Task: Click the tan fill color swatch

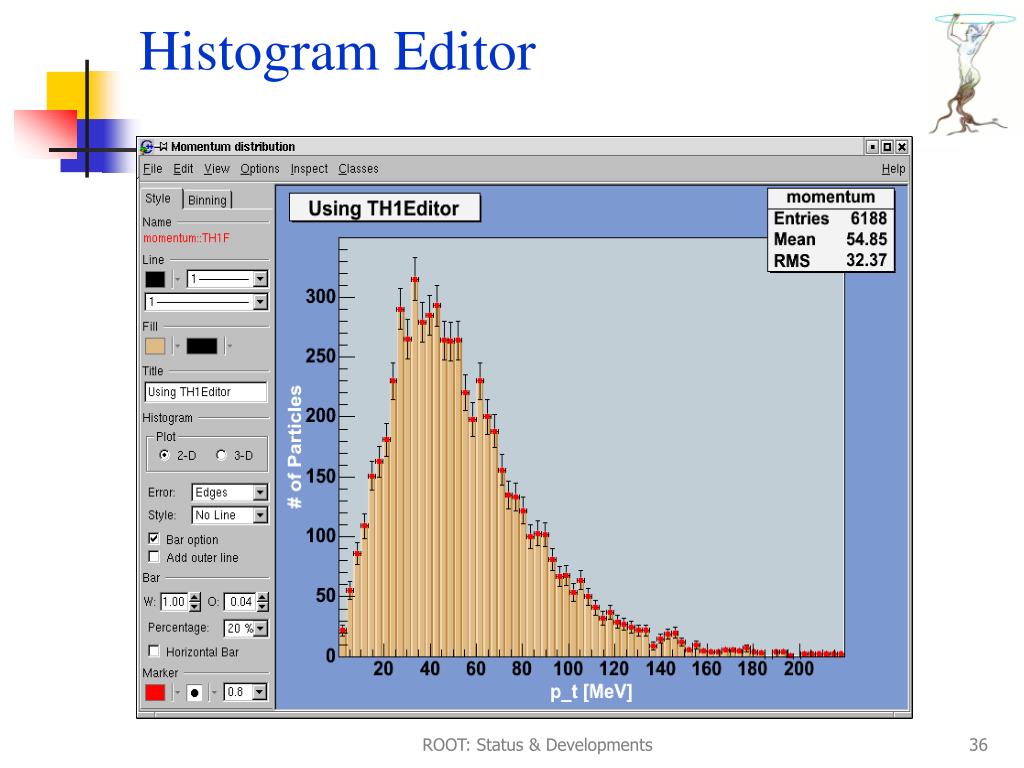Action: tap(155, 346)
